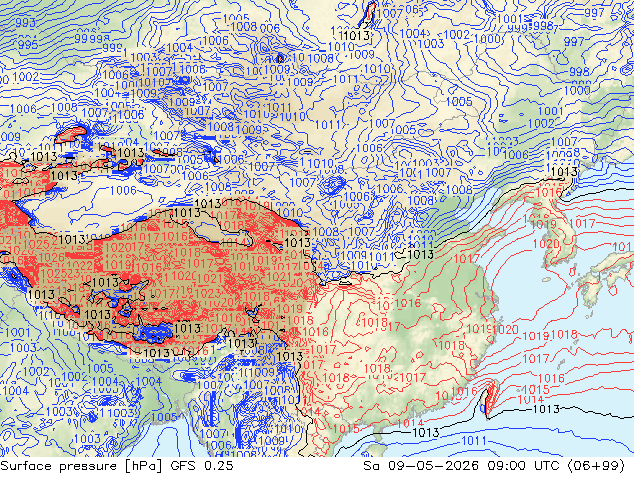Click the "Sa 09-05-2026" date text
This screenshot has height=490, width=634.
coord(422,466)
